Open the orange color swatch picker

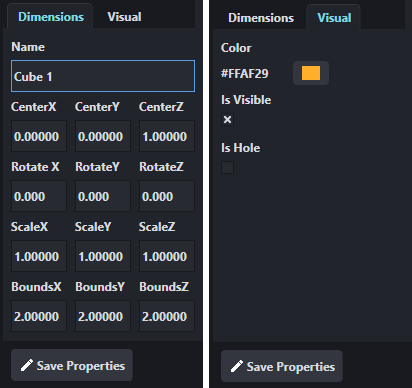[311, 73]
